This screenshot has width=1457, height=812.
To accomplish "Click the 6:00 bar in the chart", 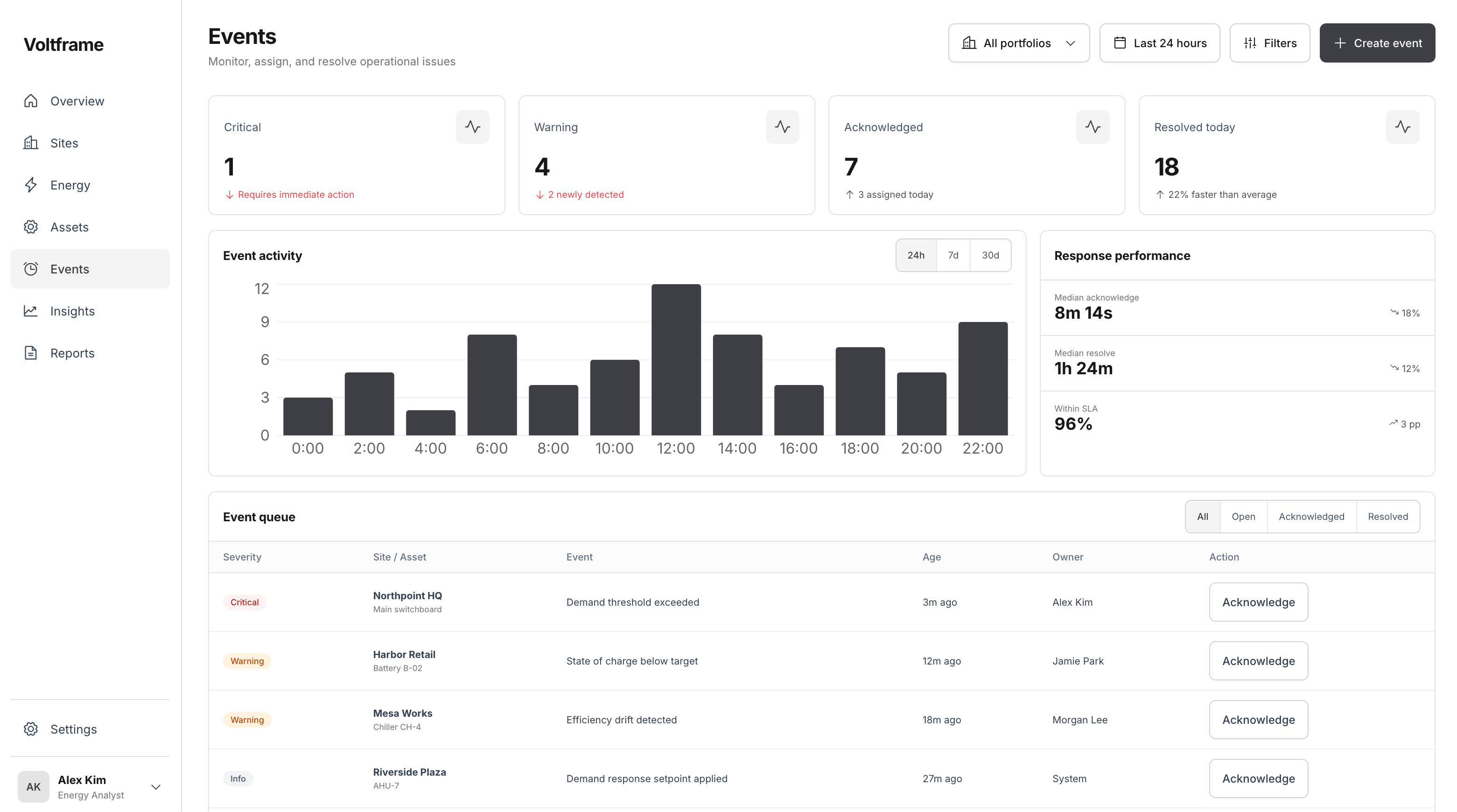I will pos(492,385).
